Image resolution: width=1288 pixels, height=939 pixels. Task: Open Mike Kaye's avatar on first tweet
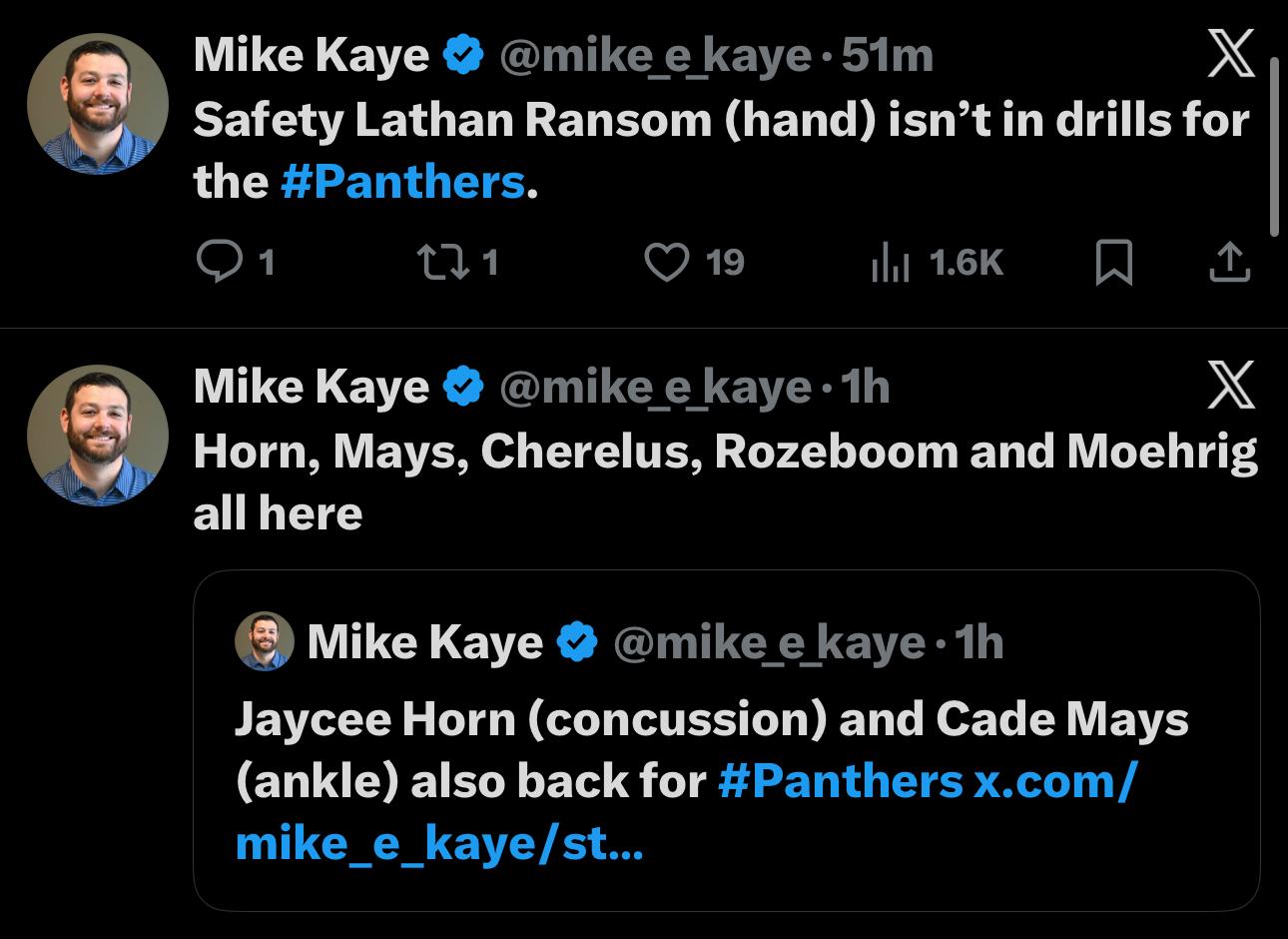tap(98, 103)
